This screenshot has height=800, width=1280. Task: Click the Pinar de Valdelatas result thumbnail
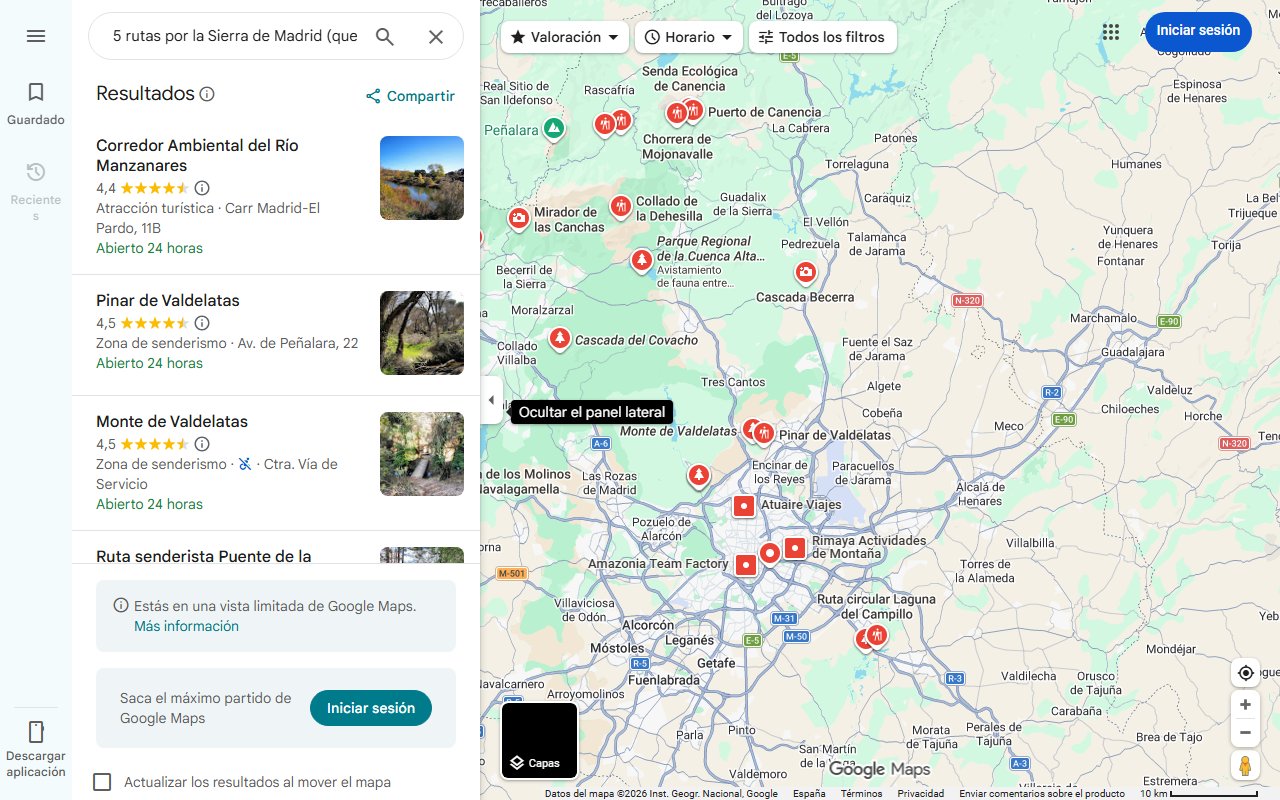pyautogui.click(x=421, y=332)
